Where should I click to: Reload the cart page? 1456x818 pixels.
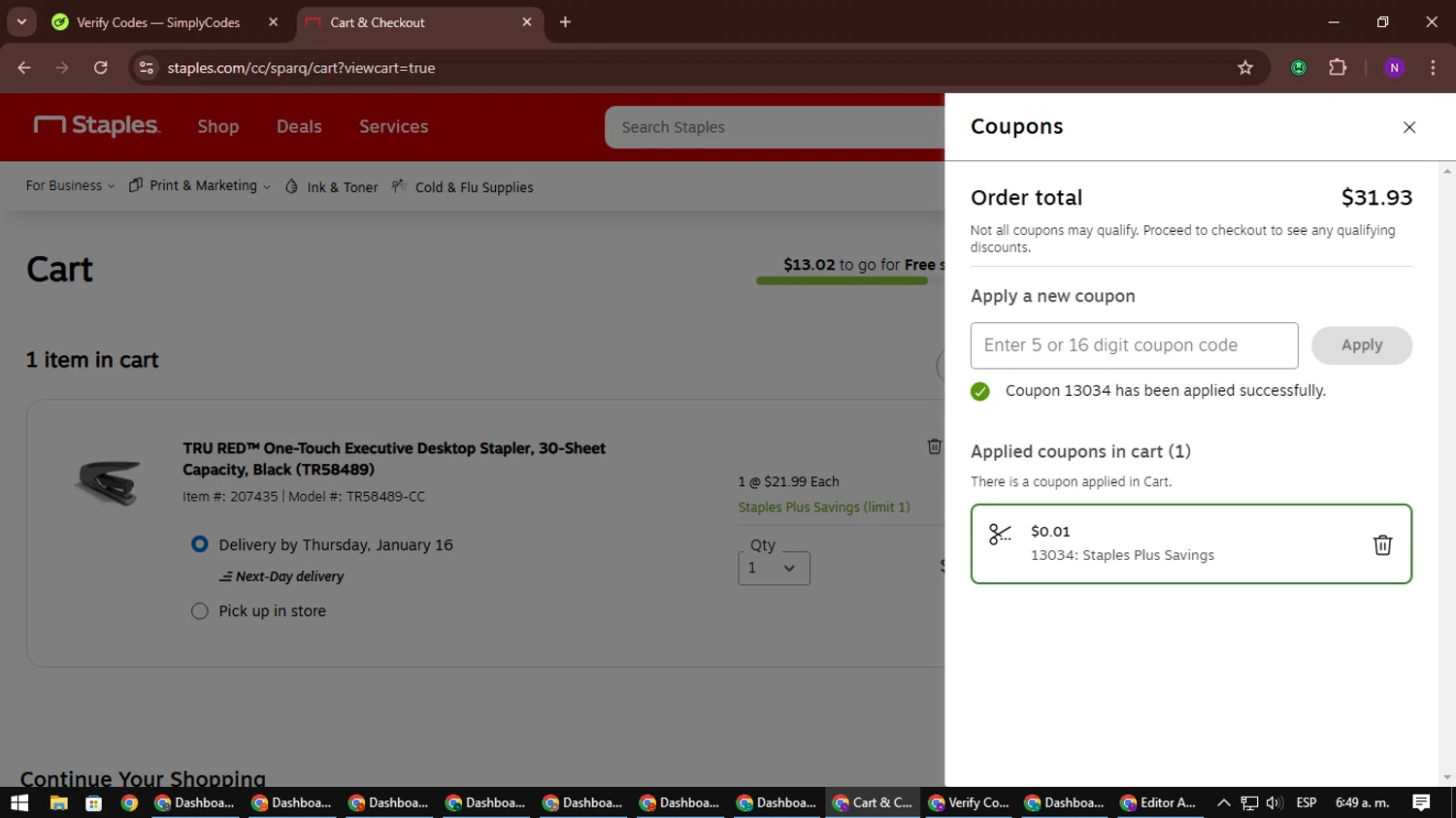pos(101,68)
